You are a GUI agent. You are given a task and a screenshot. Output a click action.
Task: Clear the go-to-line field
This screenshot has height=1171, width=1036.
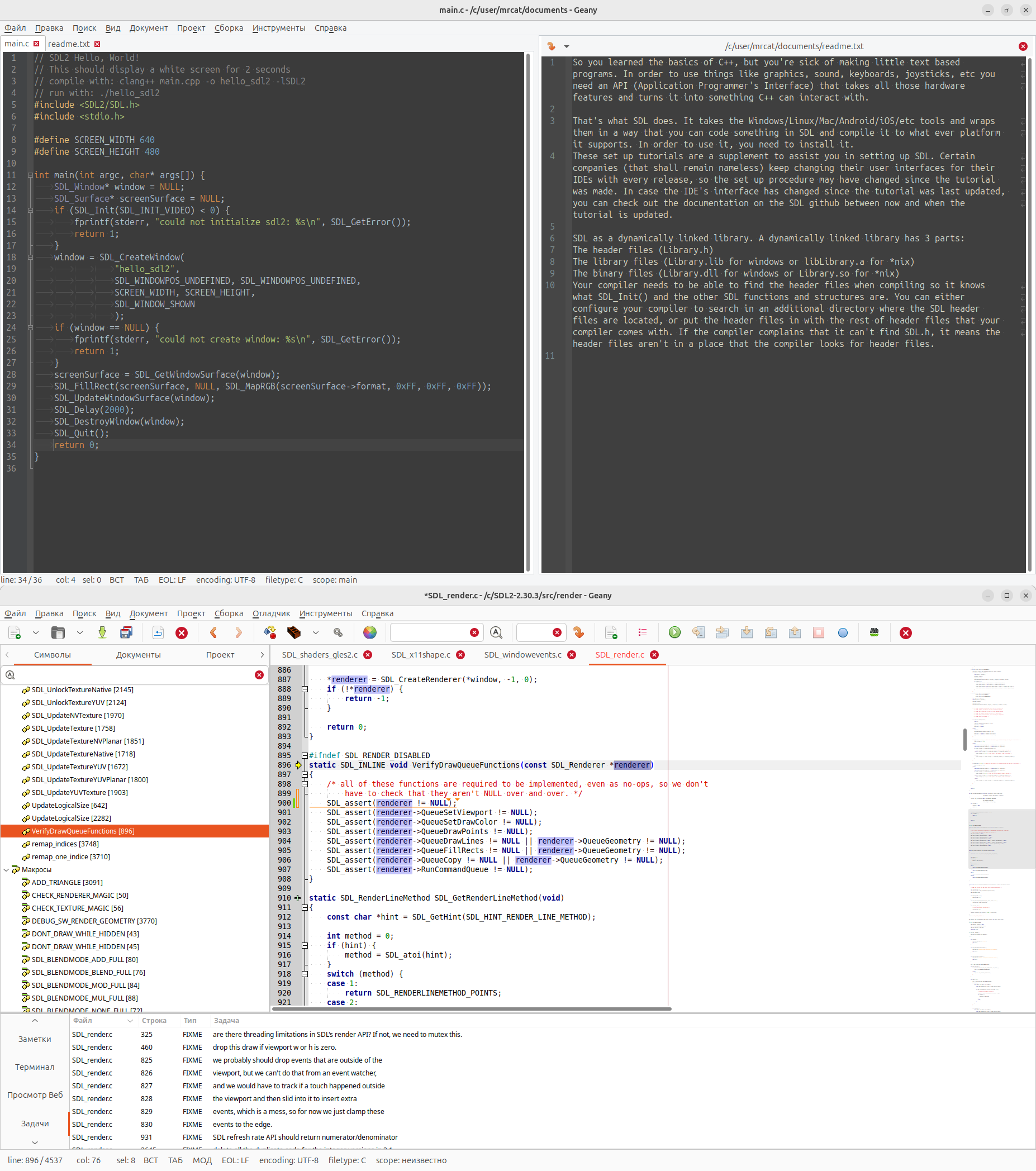tap(557, 632)
